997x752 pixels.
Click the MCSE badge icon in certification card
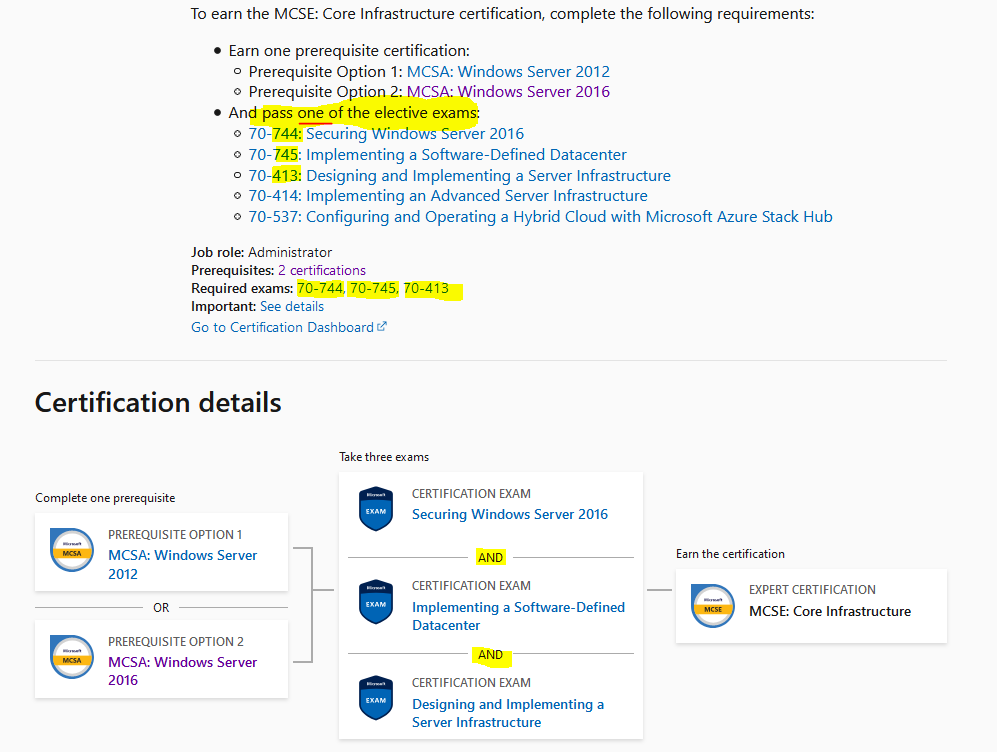(x=713, y=606)
